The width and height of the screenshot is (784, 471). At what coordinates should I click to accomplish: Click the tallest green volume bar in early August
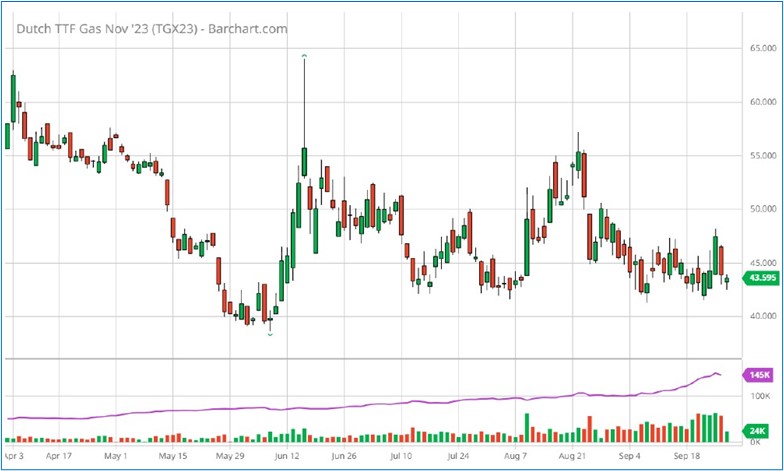click(x=527, y=428)
